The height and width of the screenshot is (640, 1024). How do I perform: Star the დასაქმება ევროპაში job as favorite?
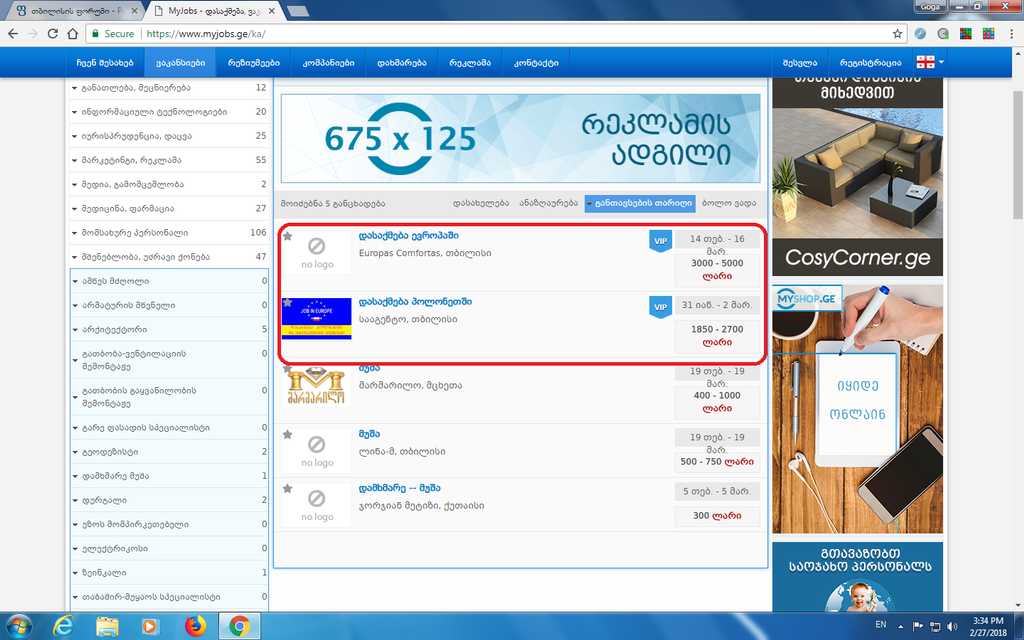[x=287, y=236]
